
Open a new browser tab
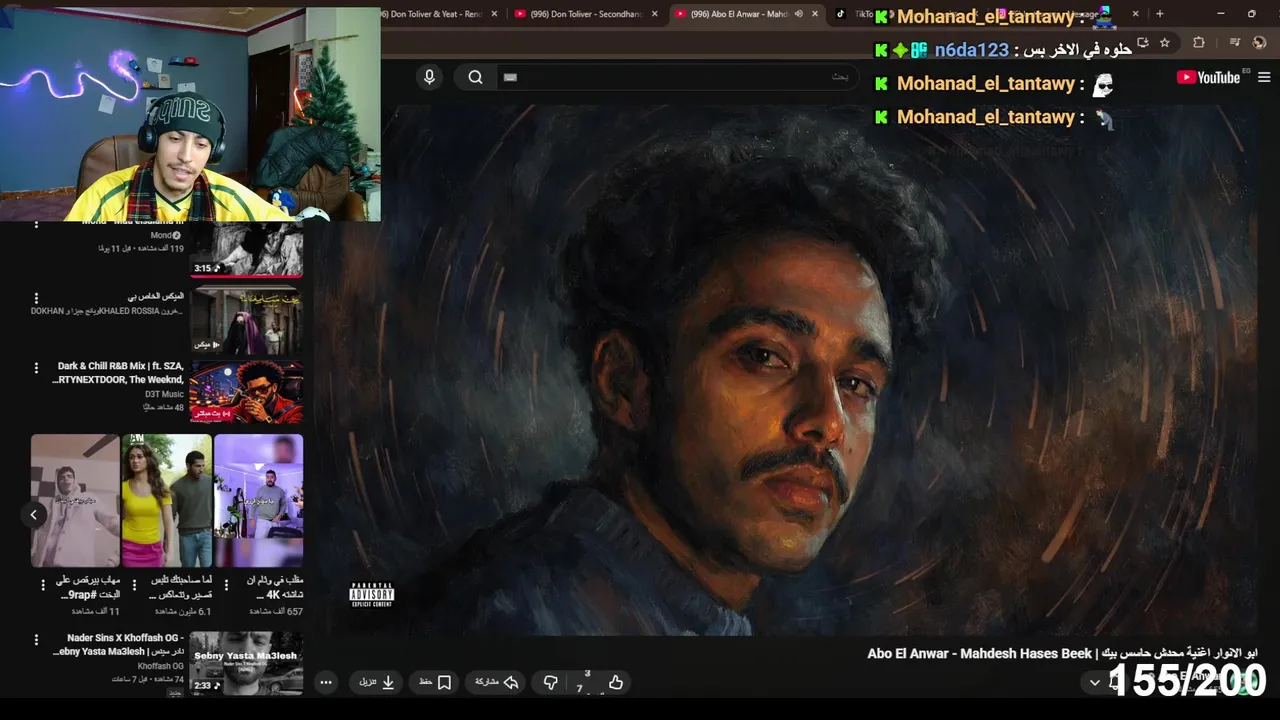1160,14
